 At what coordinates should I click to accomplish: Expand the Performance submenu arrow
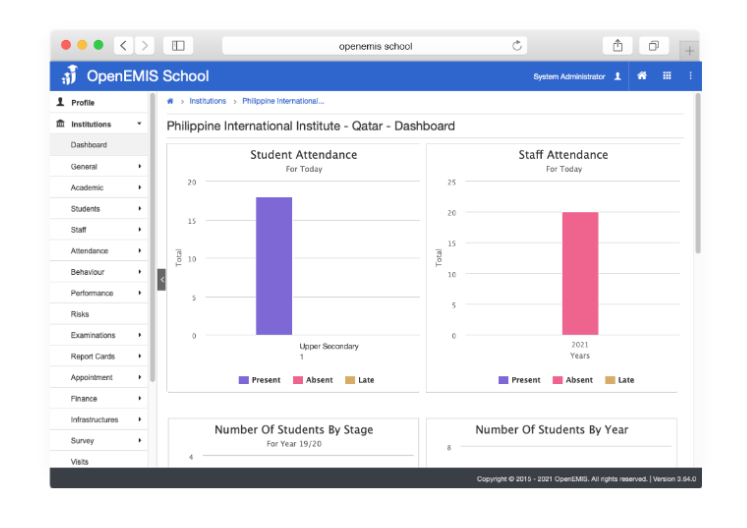pyautogui.click(x=140, y=293)
